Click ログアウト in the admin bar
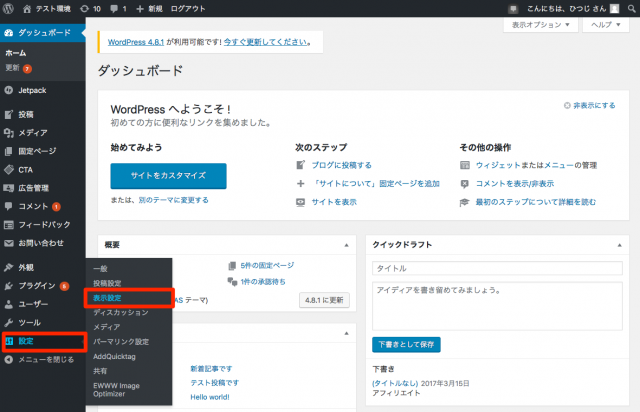The width and height of the screenshot is (640, 412). coord(188,9)
